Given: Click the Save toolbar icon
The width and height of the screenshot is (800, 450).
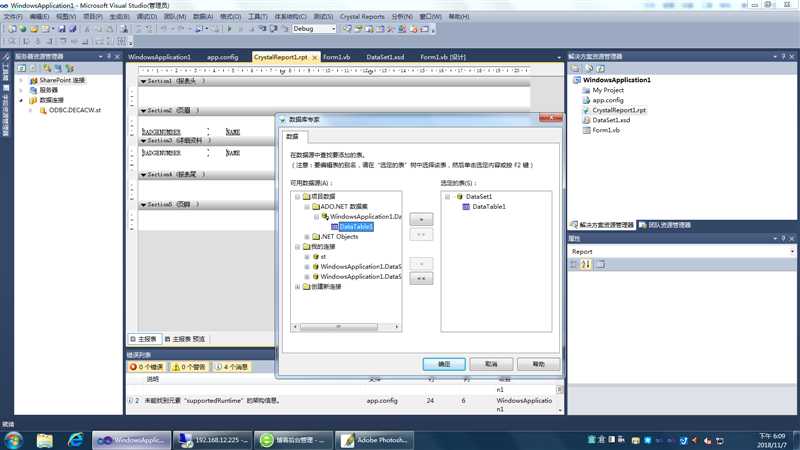Looking at the screenshot, I should pos(62,29).
